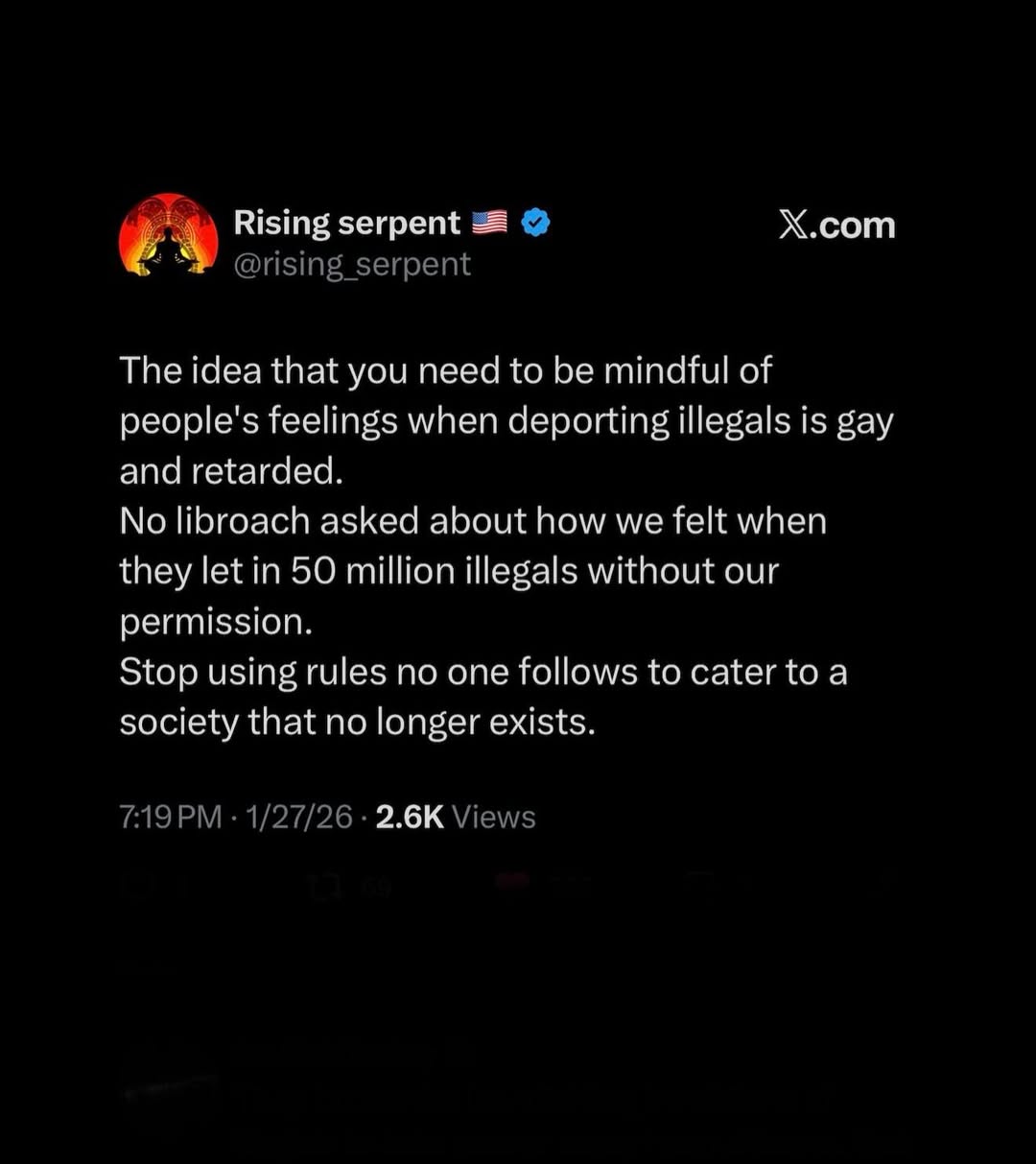Click the tweet line starting "The idea that"
Screen dimensions: 1036x1164
(x=445, y=370)
